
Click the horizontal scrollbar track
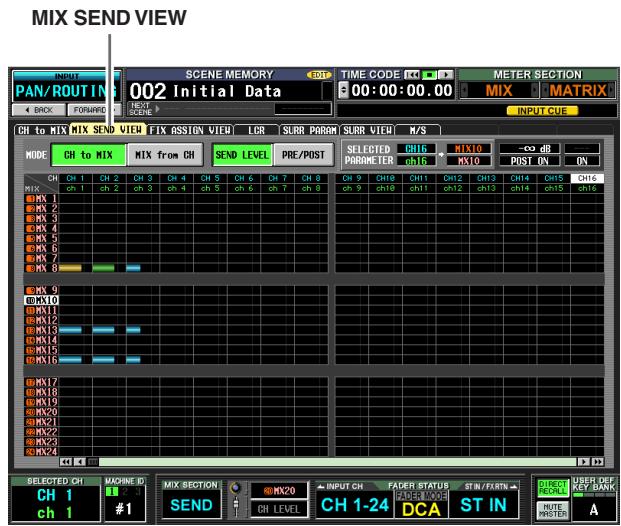tap(338, 462)
